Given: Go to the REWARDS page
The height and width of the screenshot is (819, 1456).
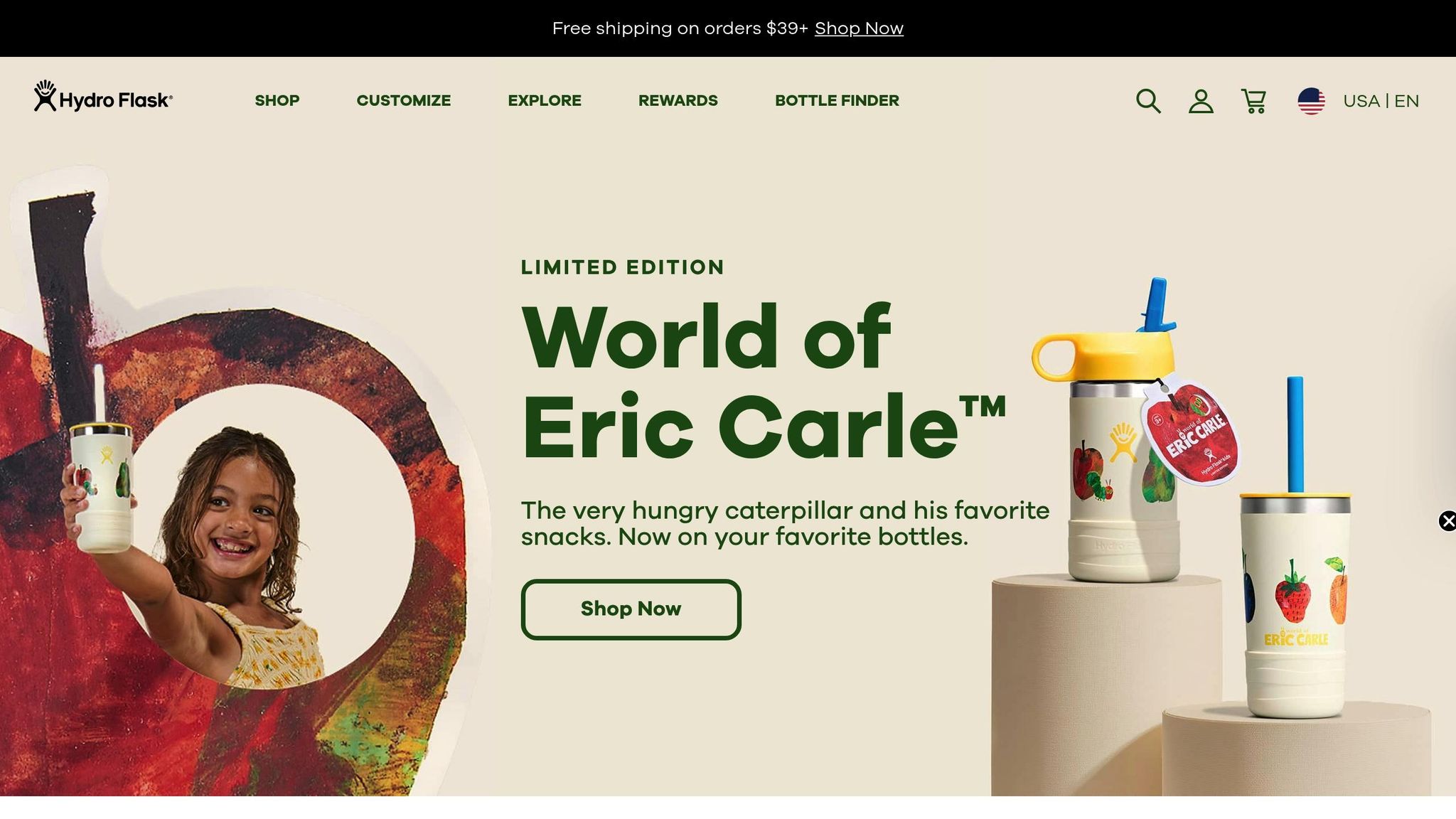Looking at the screenshot, I should [x=678, y=100].
